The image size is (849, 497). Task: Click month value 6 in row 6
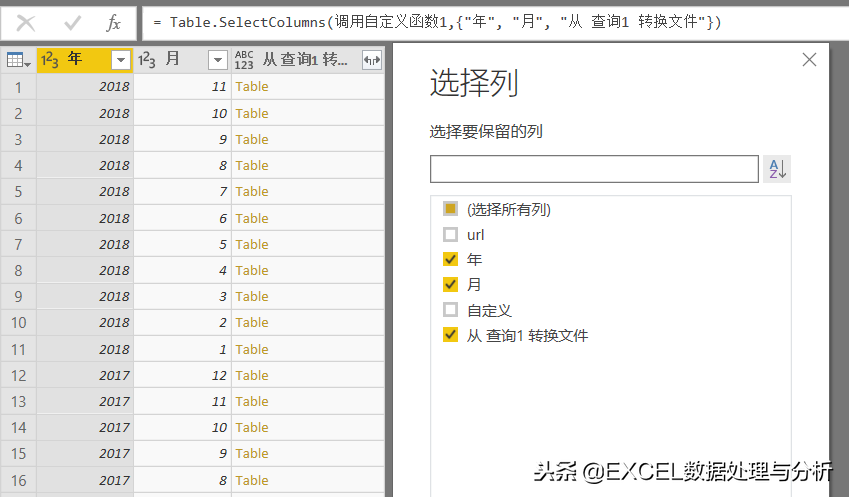point(182,219)
